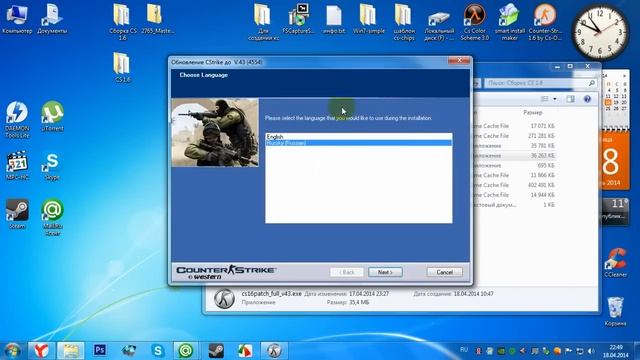The image size is (640, 360).
Task: Select the Для создания кс folder
Action: tap(263, 22)
